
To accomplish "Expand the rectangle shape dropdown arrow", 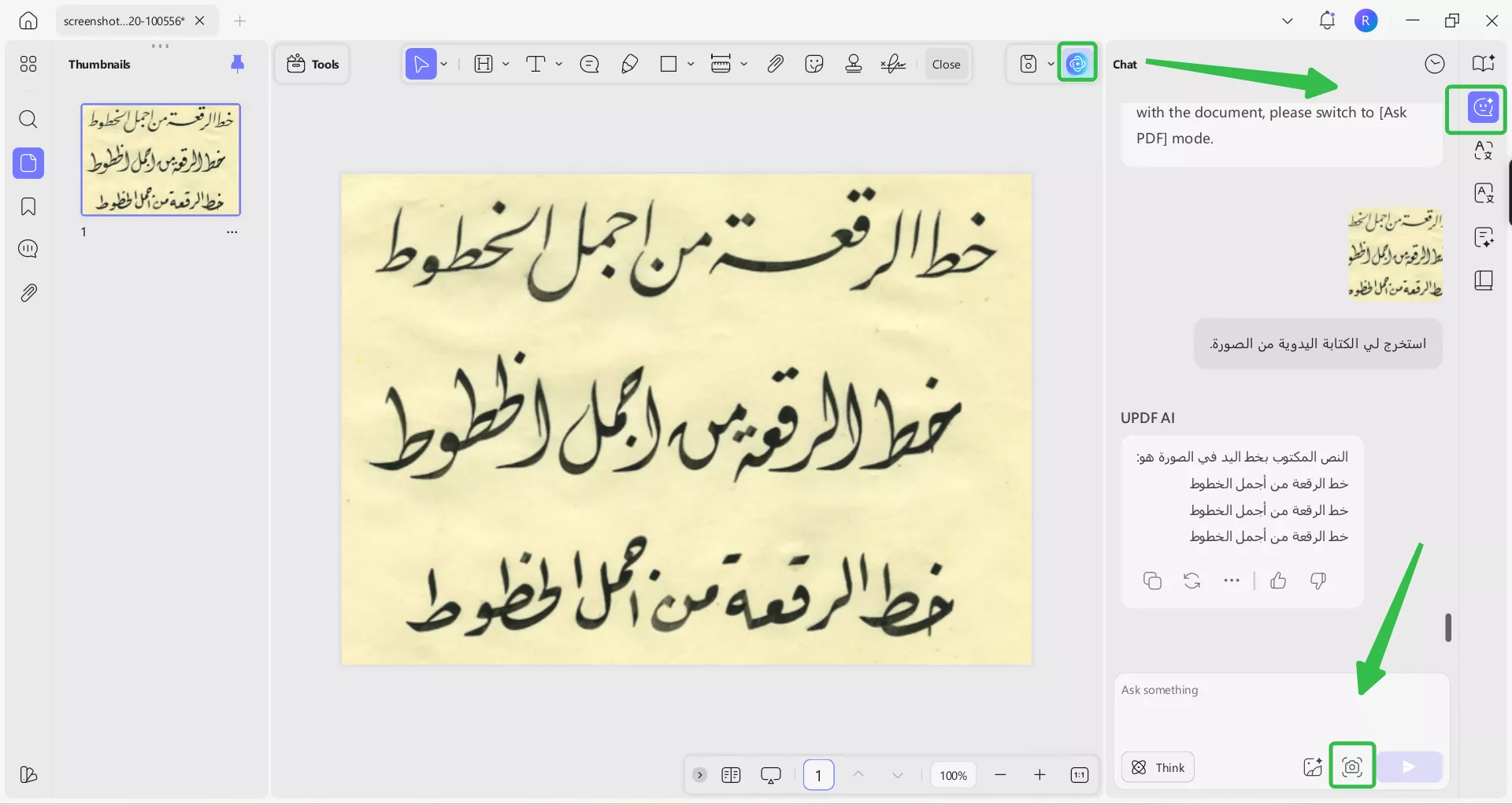I will coord(691,65).
